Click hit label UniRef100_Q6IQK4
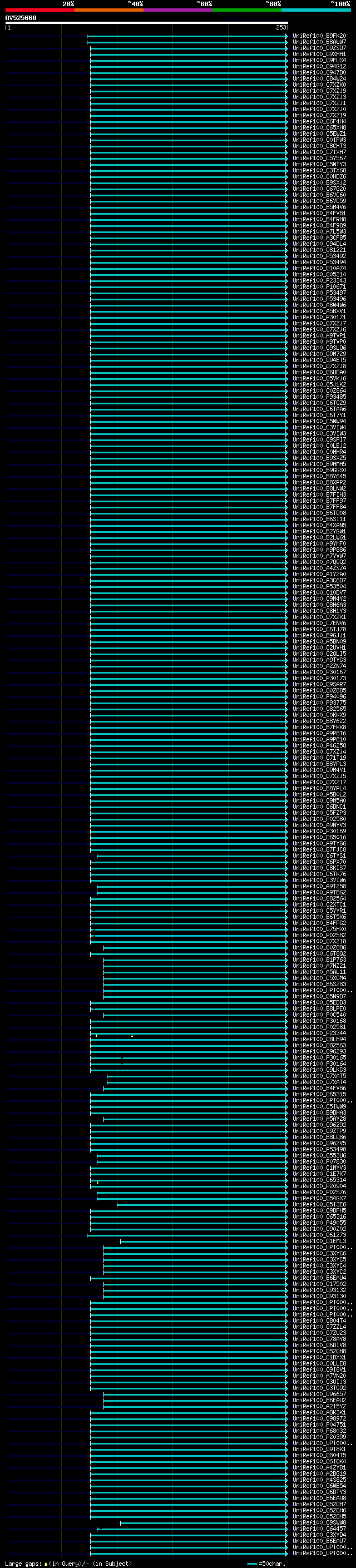 tap(319, 1461)
